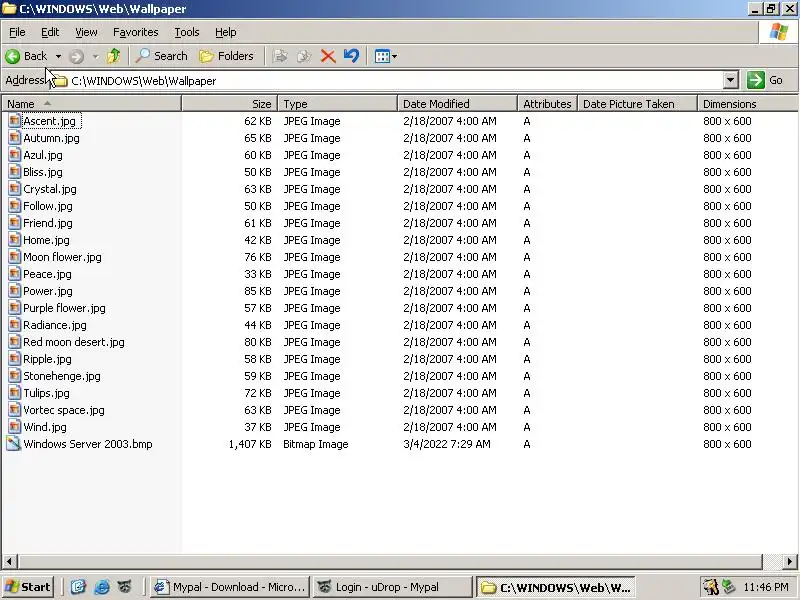Select the Wind.jpg file name
This screenshot has height=600, width=800.
(x=45, y=427)
